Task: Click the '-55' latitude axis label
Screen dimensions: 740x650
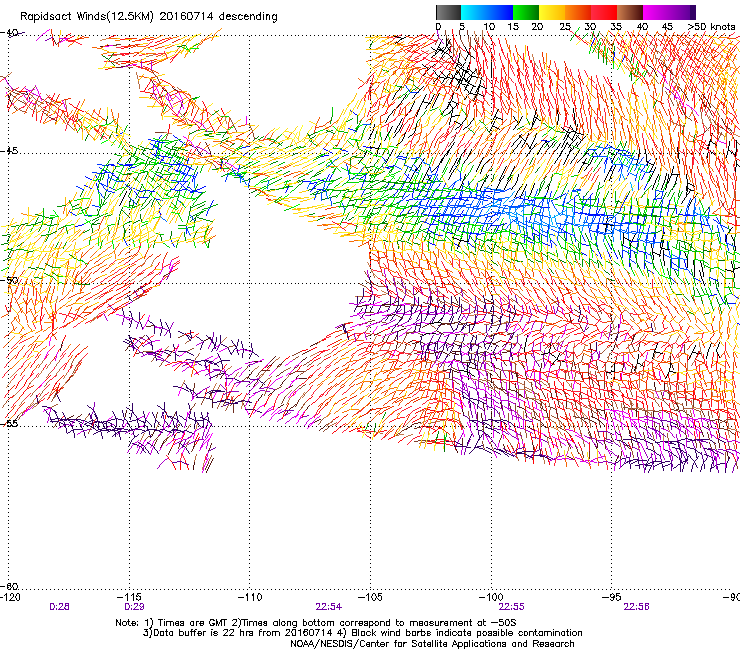Action: [9, 423]
